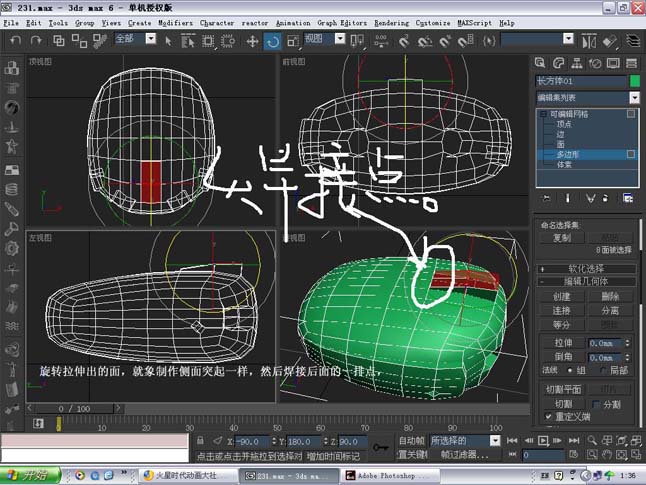Click the green object color swatch

pyautogui.click(x=635, y=81)
